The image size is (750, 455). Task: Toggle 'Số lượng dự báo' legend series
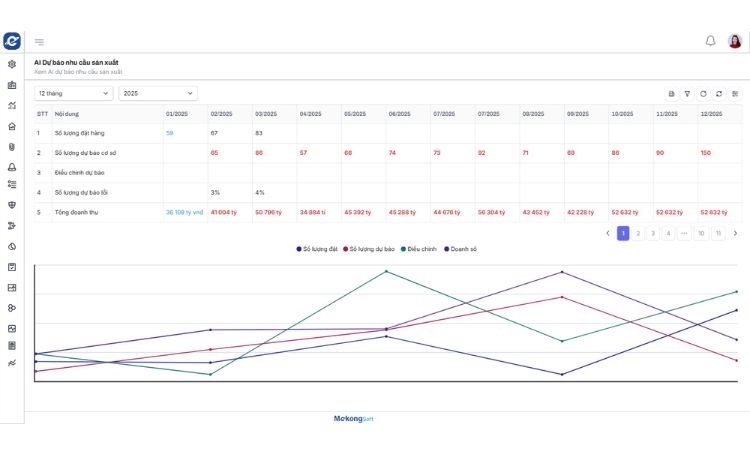[x=370, y=248]
